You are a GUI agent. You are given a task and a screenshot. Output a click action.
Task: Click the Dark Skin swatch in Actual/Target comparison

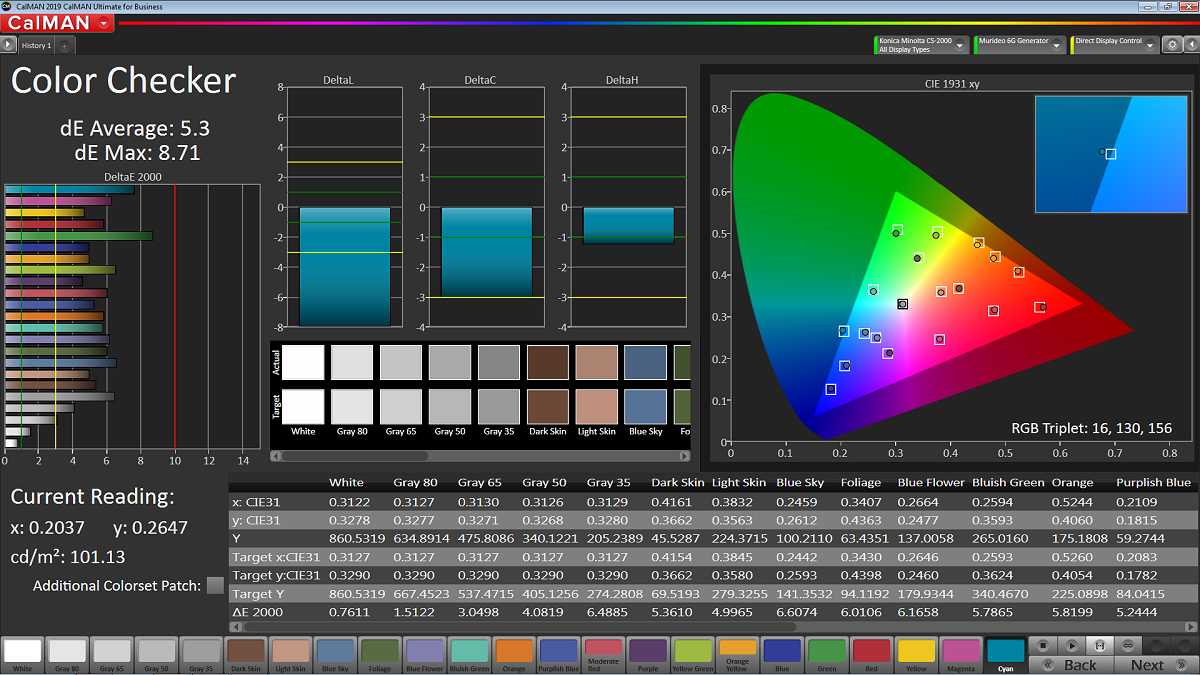[x=548, y=385]
